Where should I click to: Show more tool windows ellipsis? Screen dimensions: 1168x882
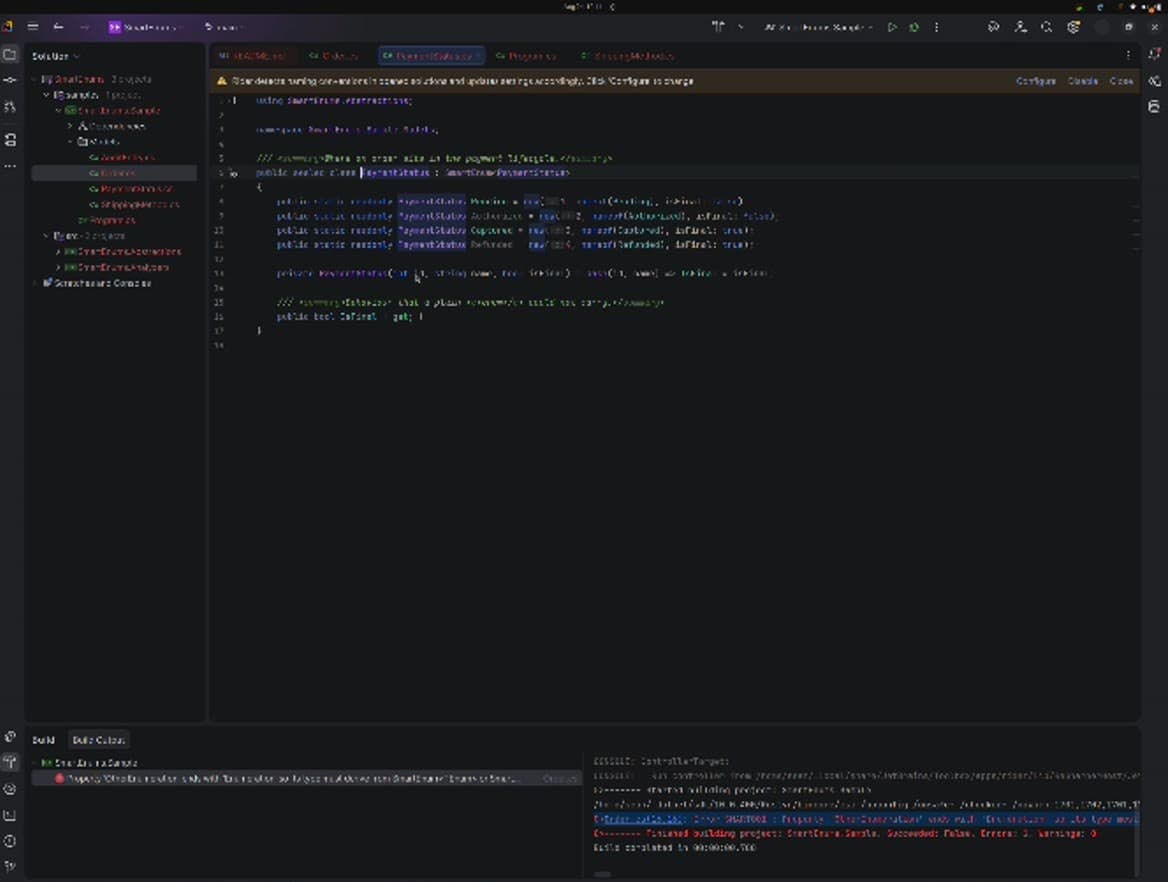pos(10,166)
